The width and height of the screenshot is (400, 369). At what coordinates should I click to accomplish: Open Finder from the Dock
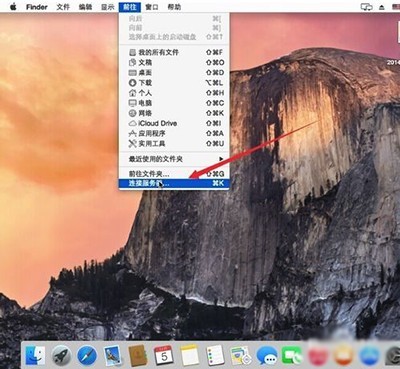(x=35, y=355)
